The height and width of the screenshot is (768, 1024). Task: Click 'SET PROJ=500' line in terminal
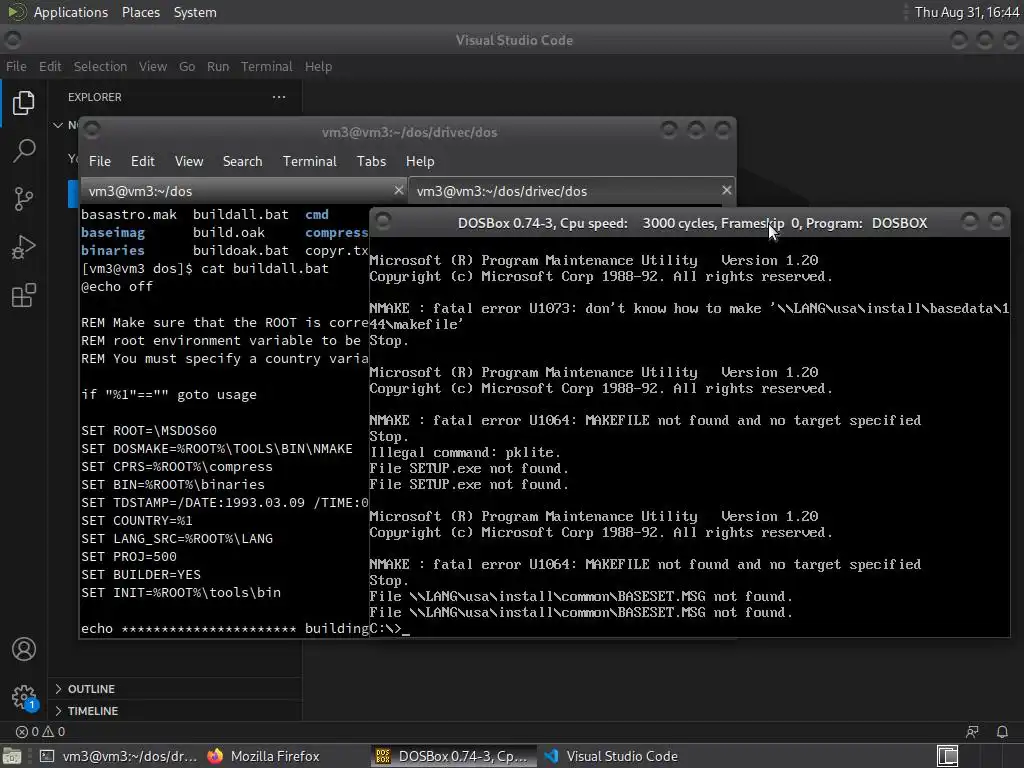(x=129, y=556)
